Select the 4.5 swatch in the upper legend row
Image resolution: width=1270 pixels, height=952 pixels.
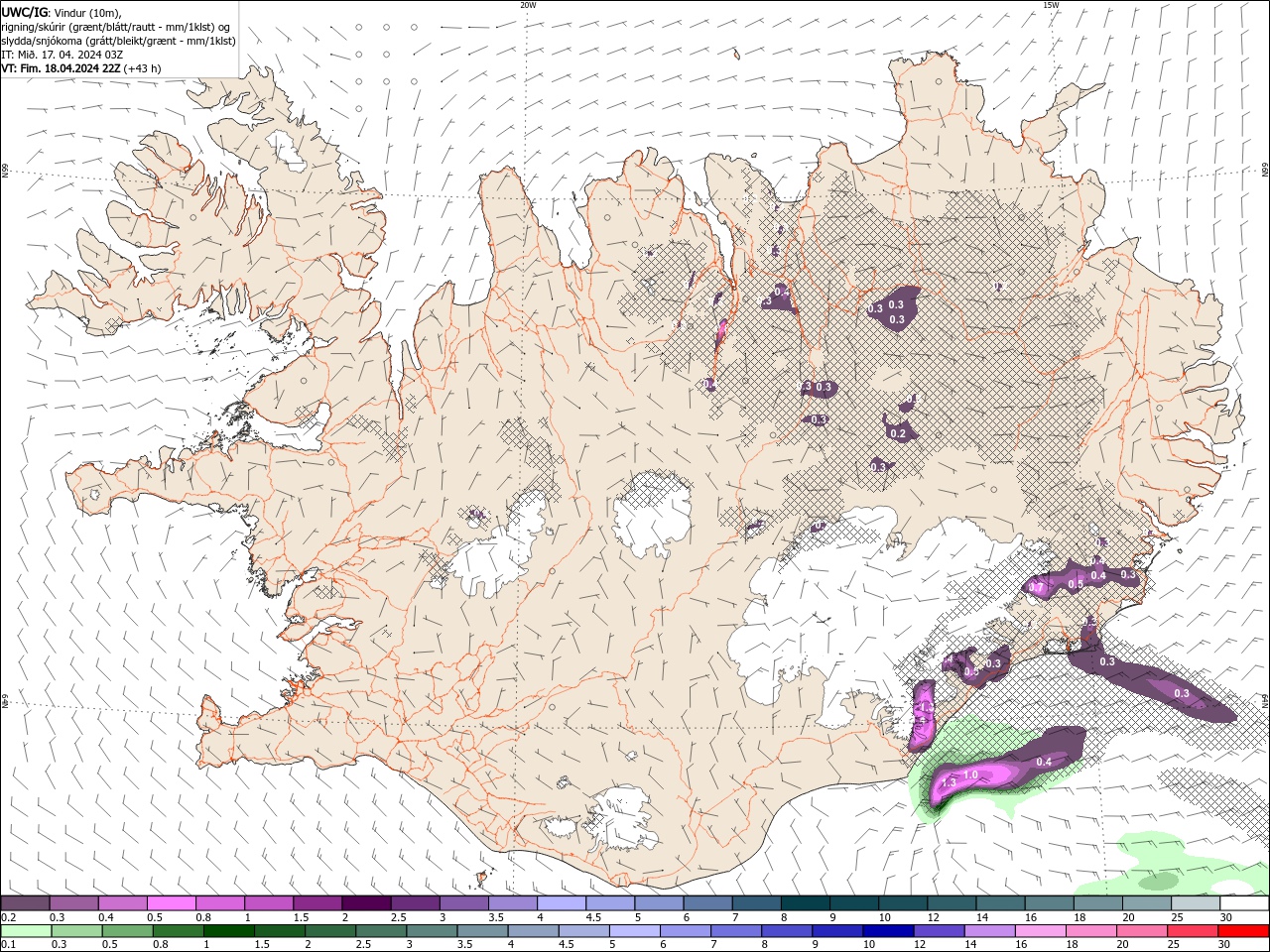click(610, 903)
